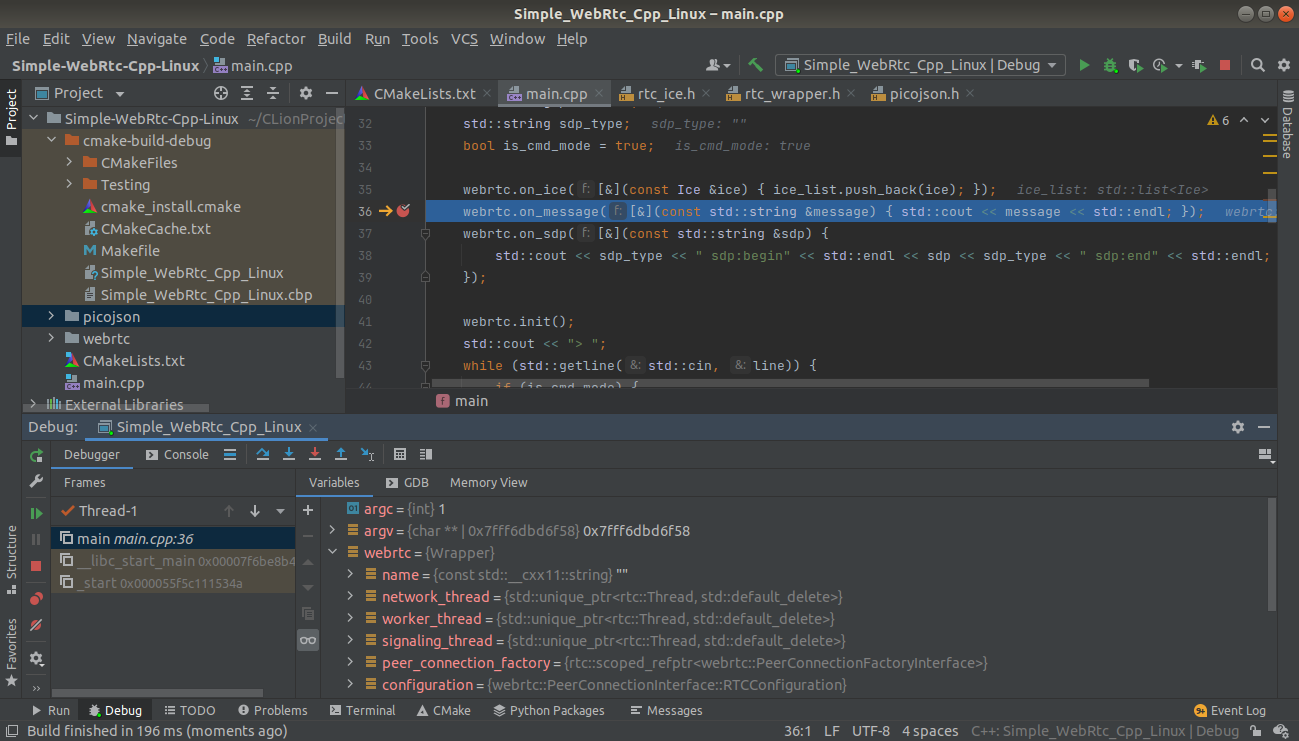This screenshot has height=741, width=1299.
Task: Click Run to Cursor icon
Action: coord(367,454)
